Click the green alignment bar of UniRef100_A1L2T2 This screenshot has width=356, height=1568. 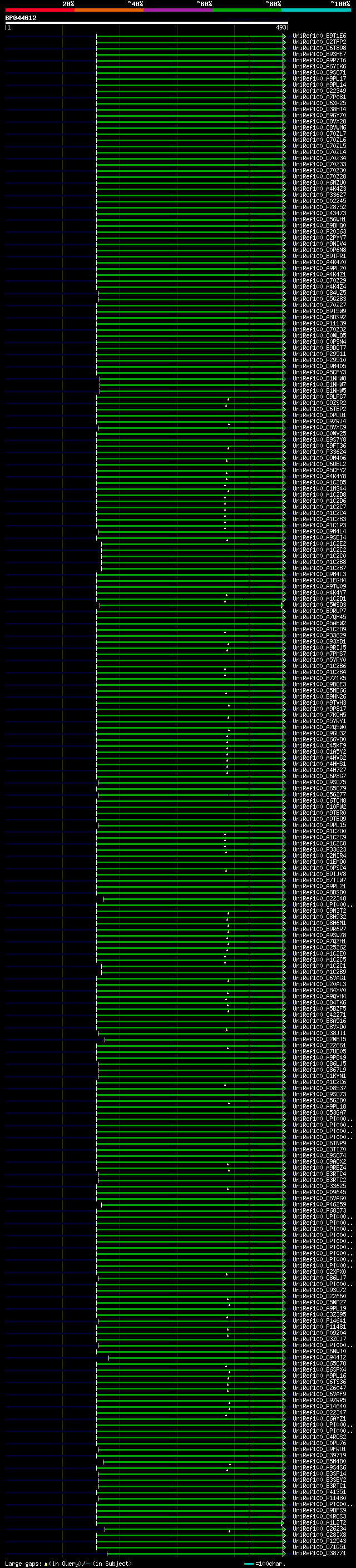coord(190,1523)
